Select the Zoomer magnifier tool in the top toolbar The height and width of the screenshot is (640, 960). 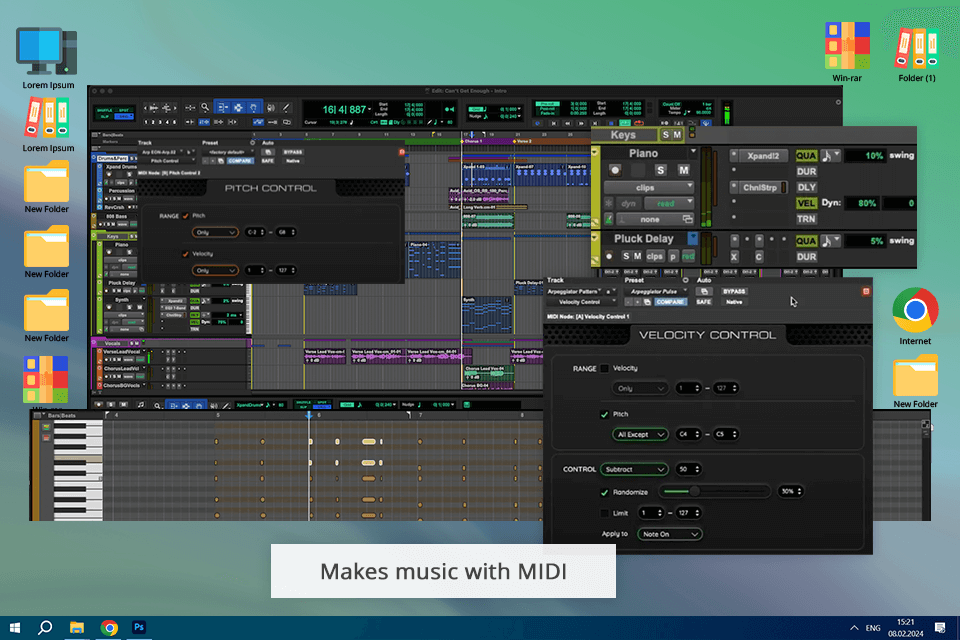tap(205, 108)
